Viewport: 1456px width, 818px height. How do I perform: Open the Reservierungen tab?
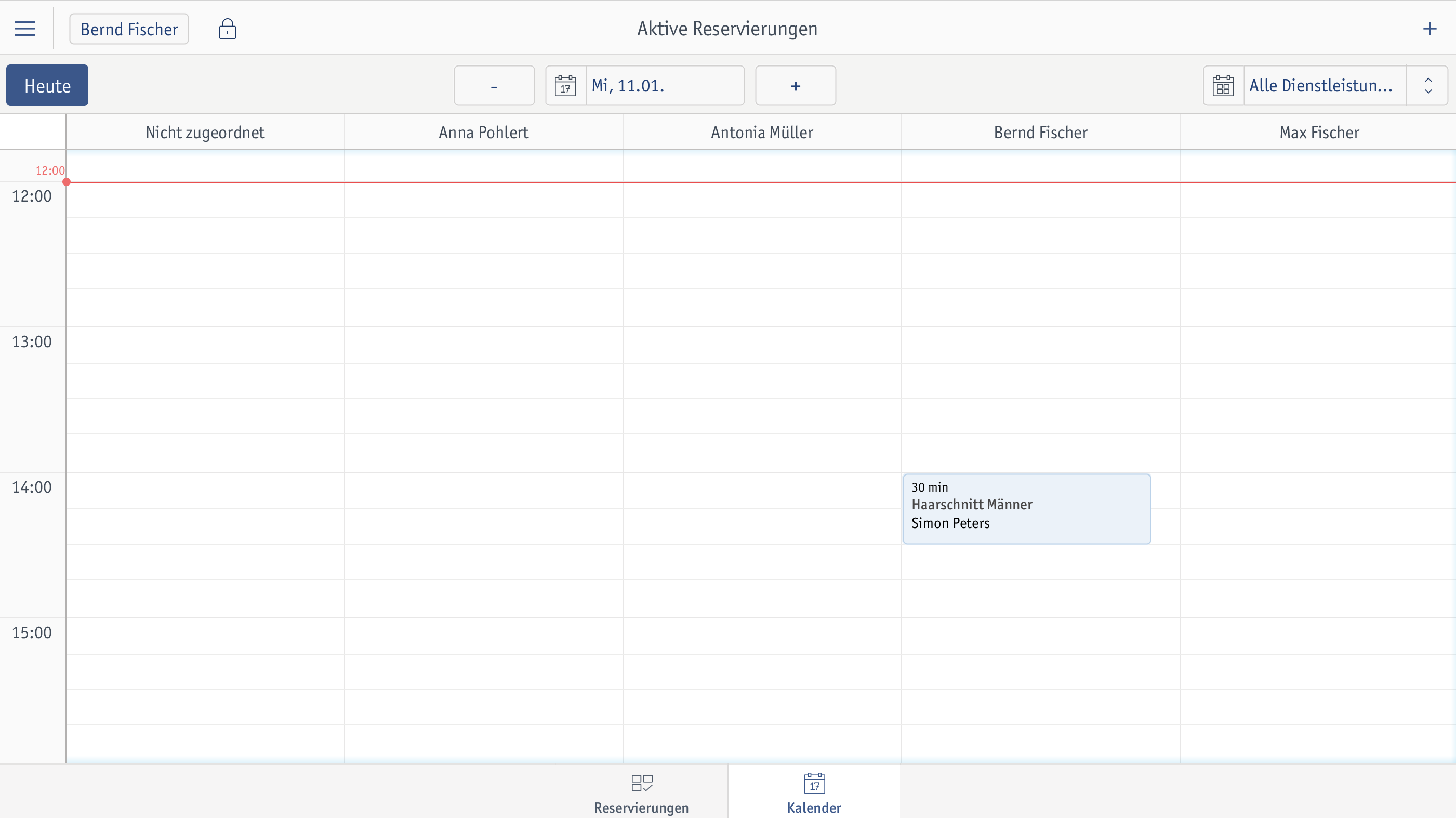[x=642, y=793]
